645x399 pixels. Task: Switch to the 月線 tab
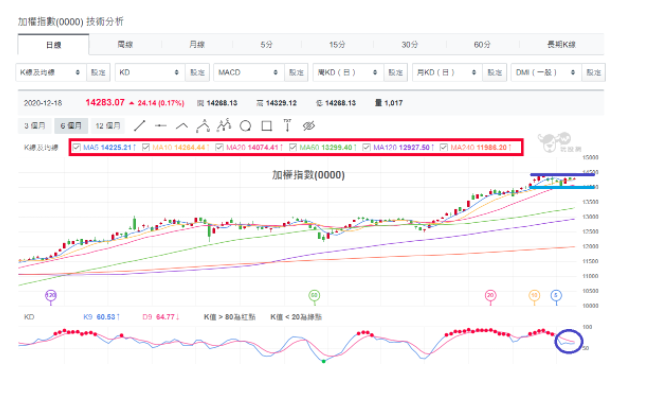click(x=197, y=44)
